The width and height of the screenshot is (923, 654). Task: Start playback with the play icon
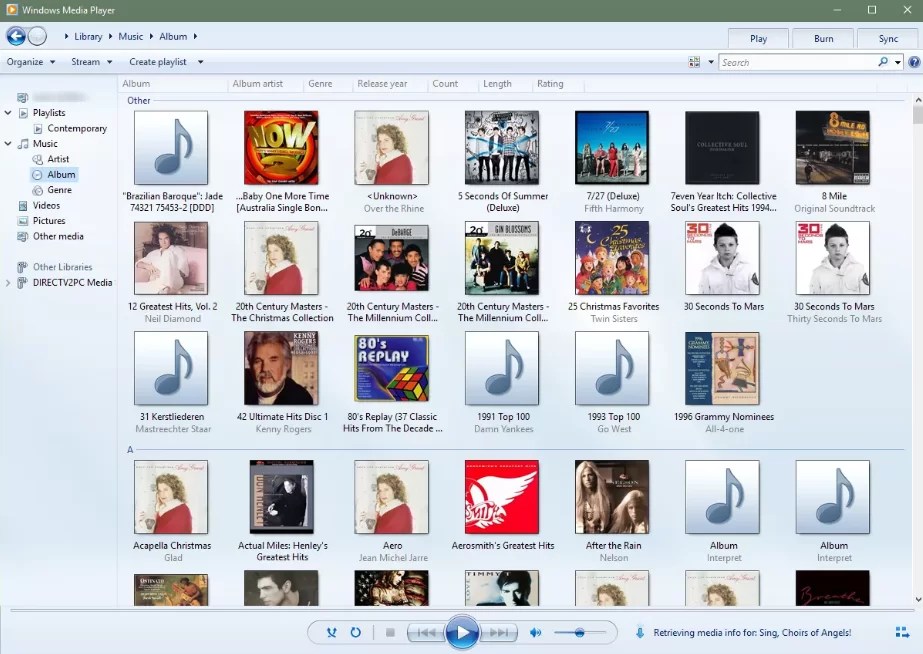462,632
